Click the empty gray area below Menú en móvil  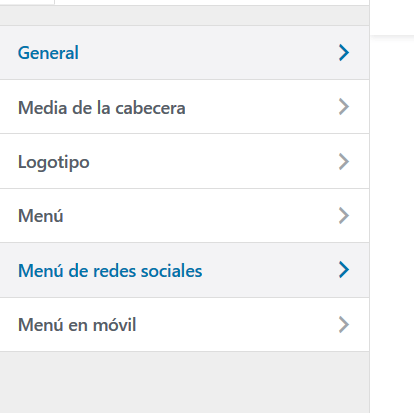coord(184,382)
